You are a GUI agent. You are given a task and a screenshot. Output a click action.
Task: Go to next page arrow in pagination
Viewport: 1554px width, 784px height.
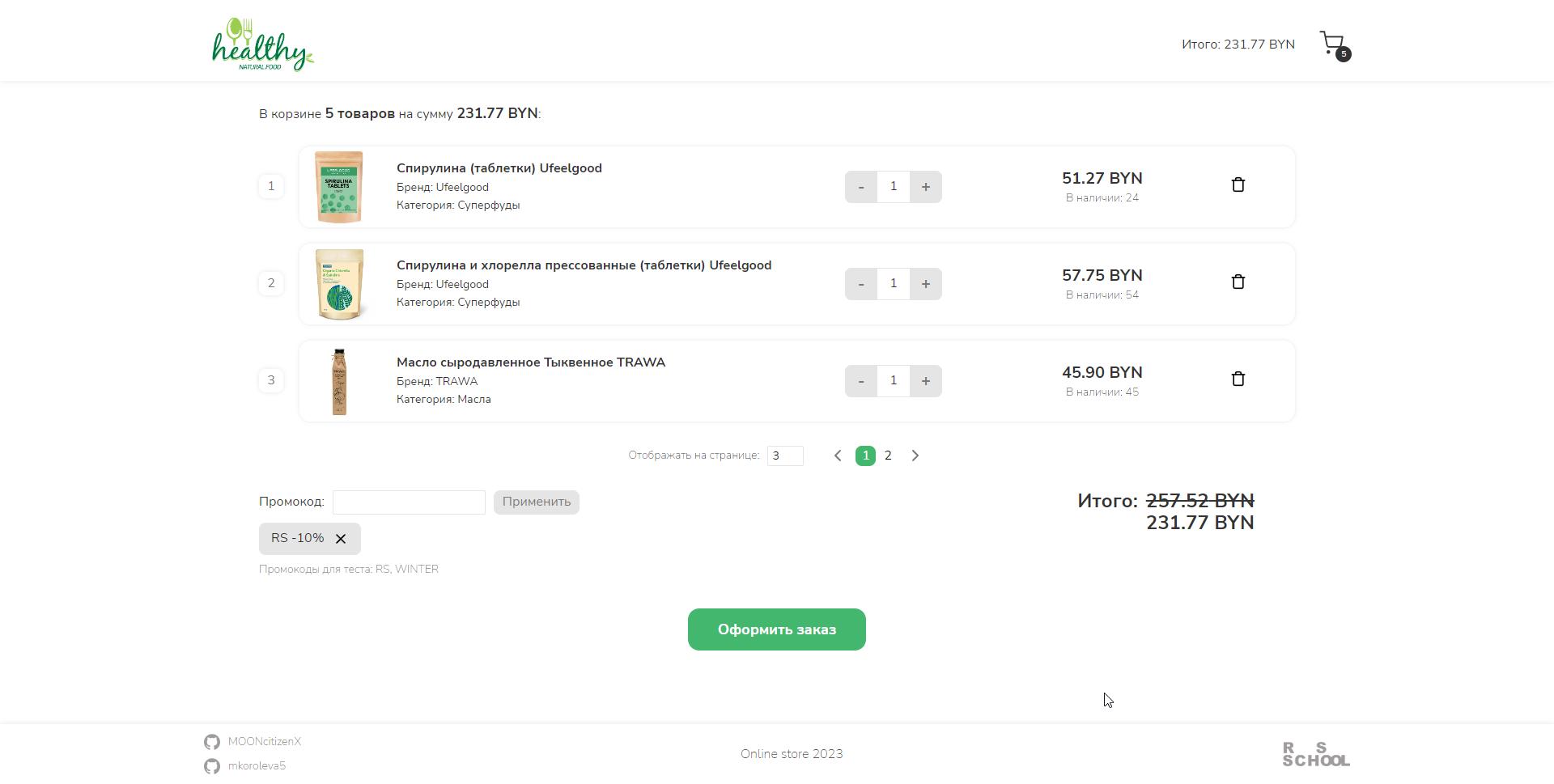915,456
